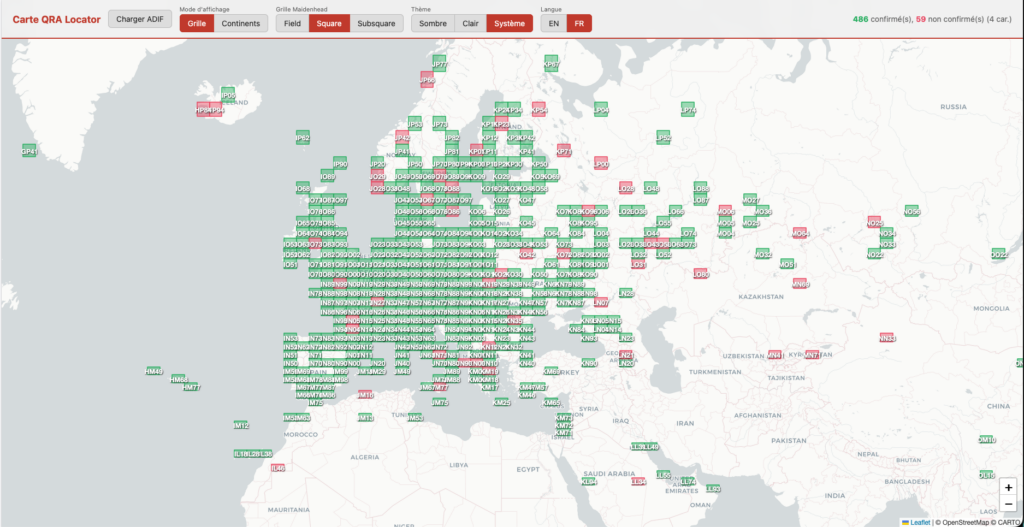Click the green IP62 grid square
This screenshot has height=527, width=1024.
pyautogui.click(x=302, y=137)
